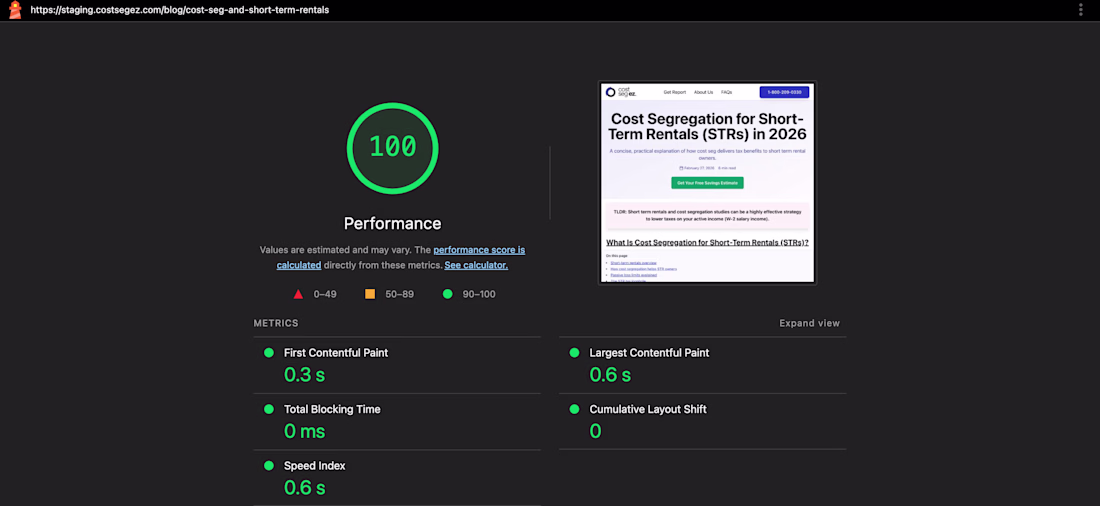
Task: Click green dot beside Largest Contentful Paint
Action: tap(574, 353)
